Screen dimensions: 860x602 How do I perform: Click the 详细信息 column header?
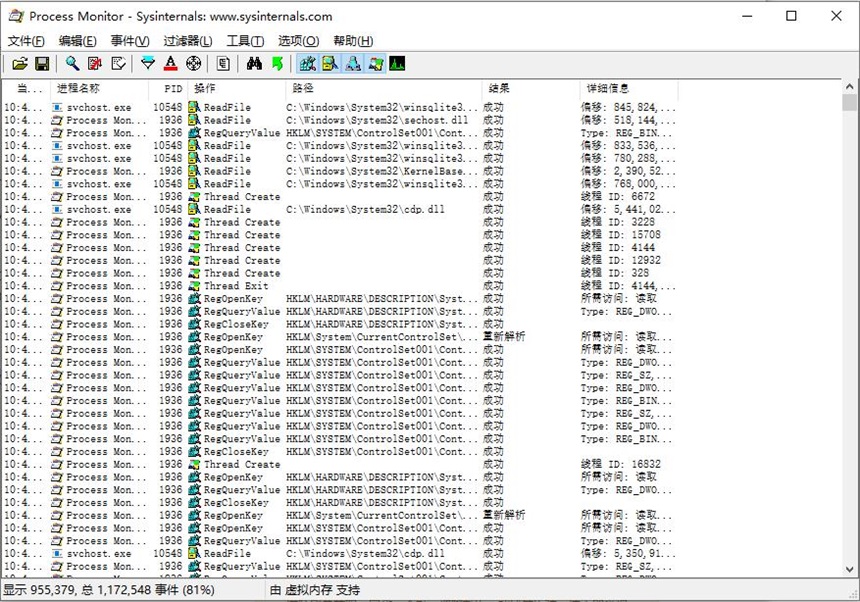629,88
